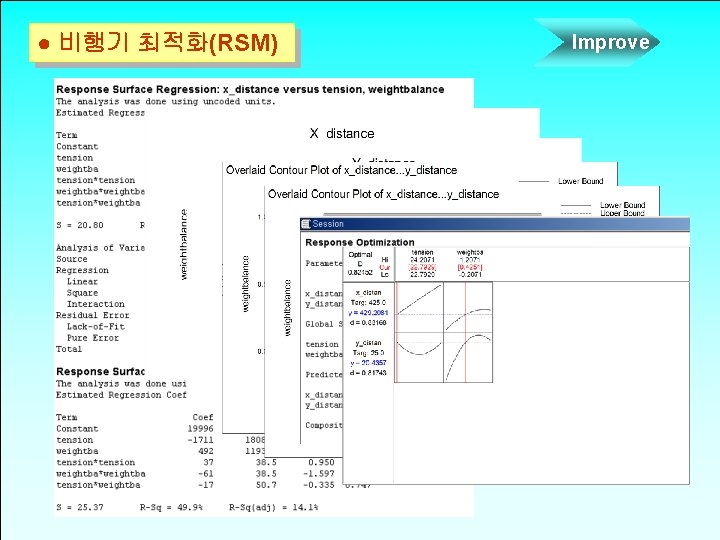This screenshot has width=720, height=540.
Task: Click the Predicte line in Session
Action: pyautogui.click(x=324, y=375)
